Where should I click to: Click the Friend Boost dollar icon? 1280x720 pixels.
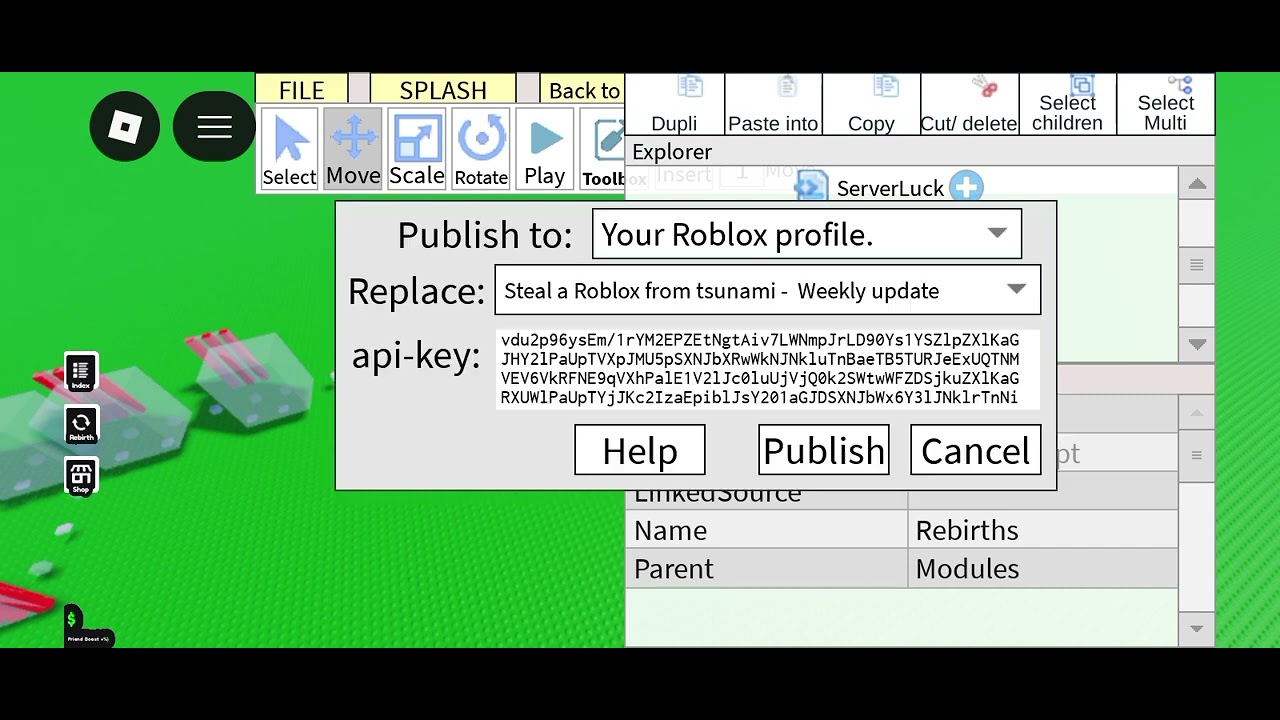[x=72, y=621]
